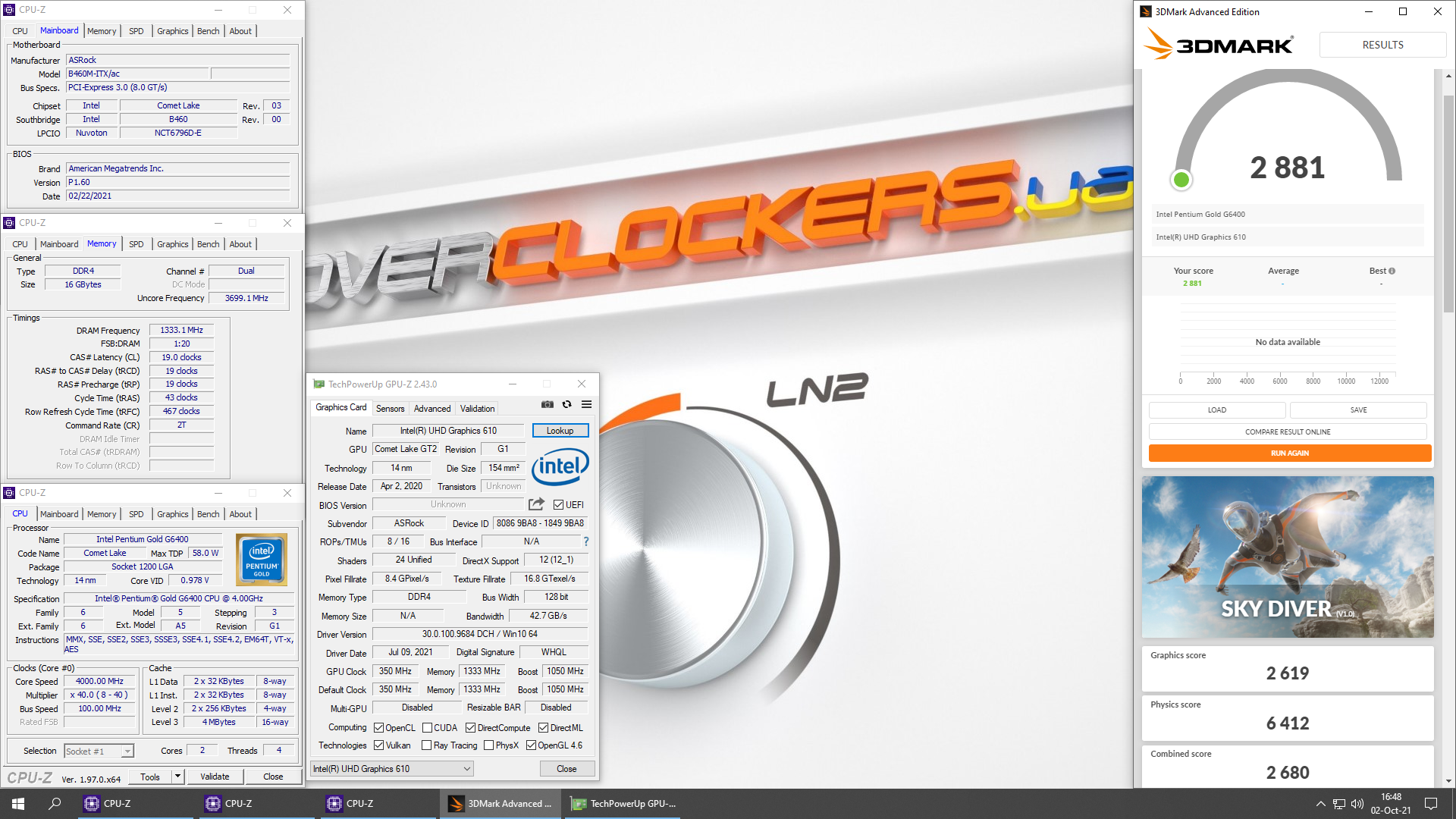
Task: Click the Sky Diver benchmark thumbnail
Action: tap(1288, 557)
